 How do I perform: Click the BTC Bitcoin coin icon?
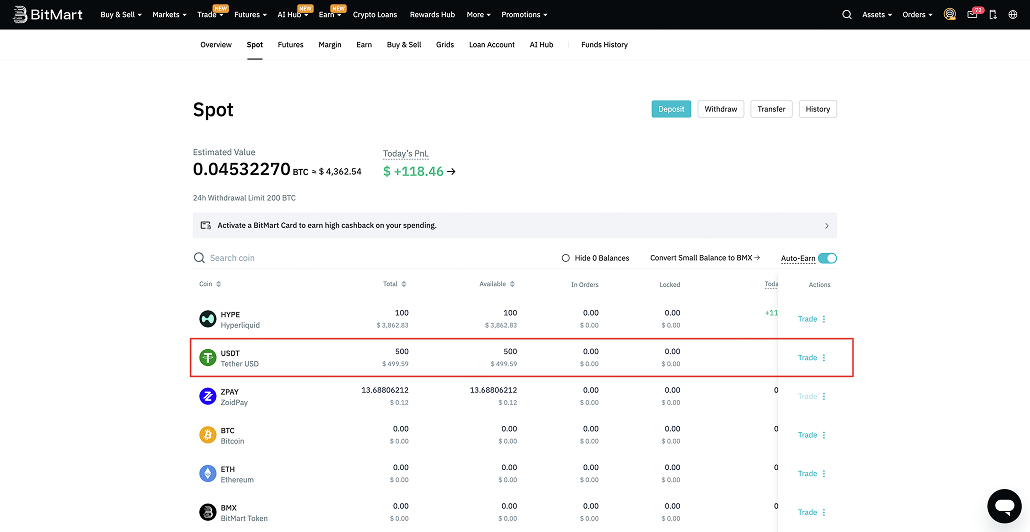click(208, 435)
